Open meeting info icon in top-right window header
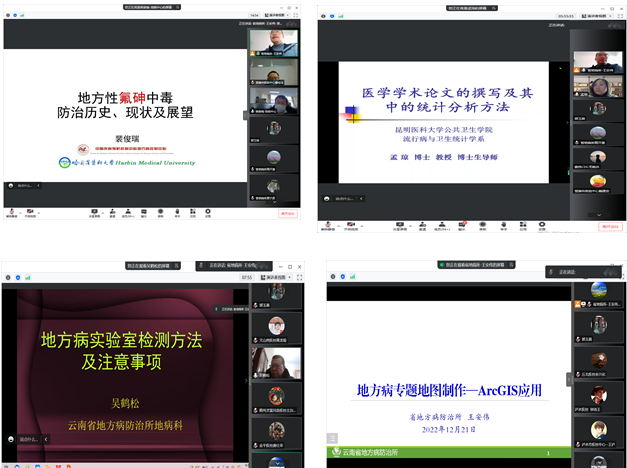The image size is (627, 468). point(323,16)
